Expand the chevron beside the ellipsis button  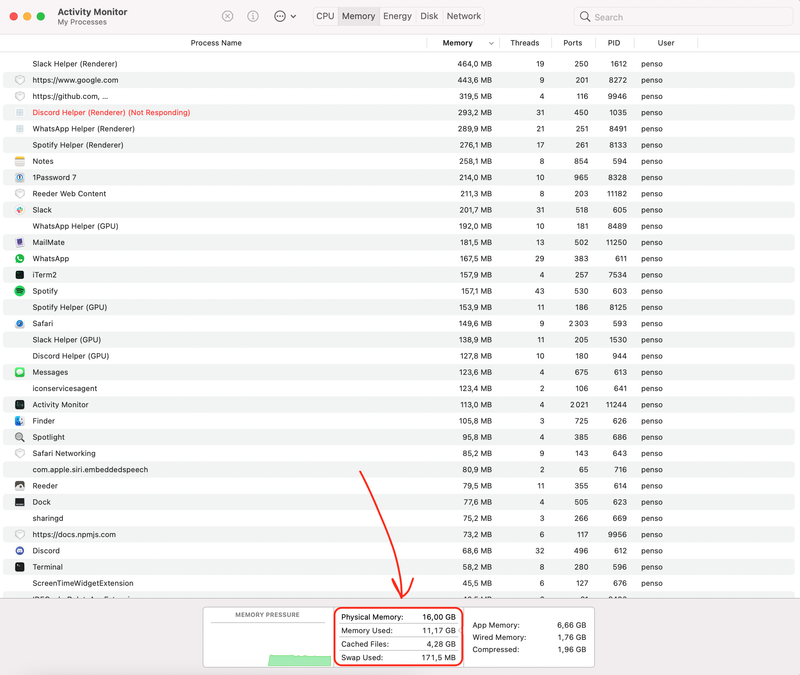pos(293,16)
